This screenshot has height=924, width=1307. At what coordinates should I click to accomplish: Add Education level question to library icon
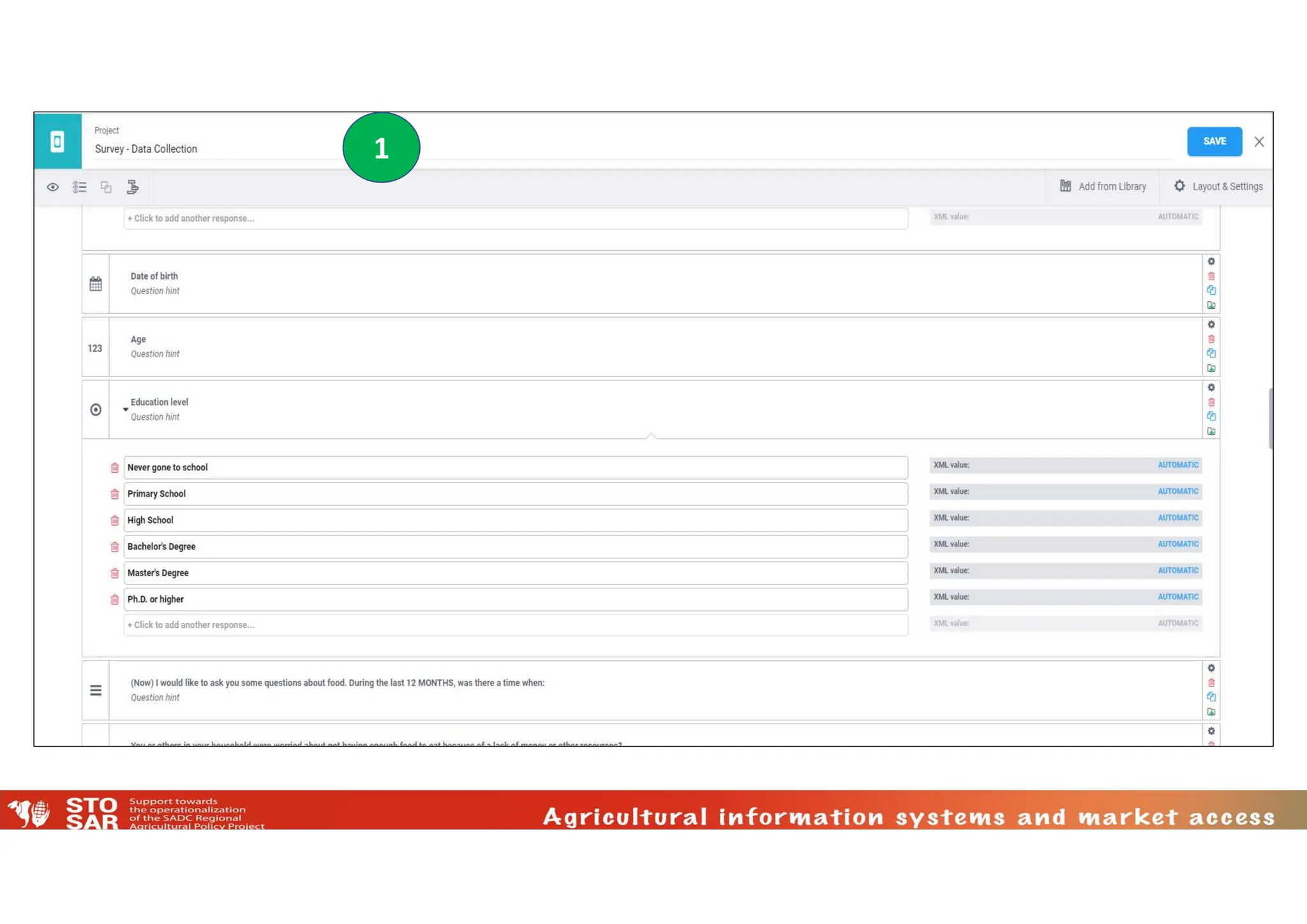(x=1211, y=432)
